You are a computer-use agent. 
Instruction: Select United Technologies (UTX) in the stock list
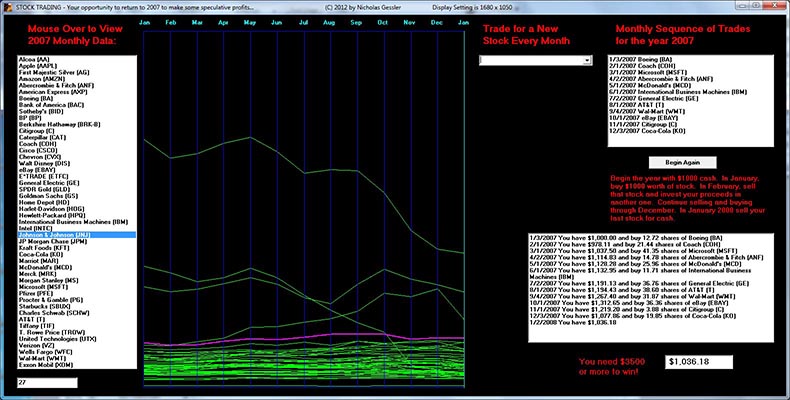click(x=77, y=340)
